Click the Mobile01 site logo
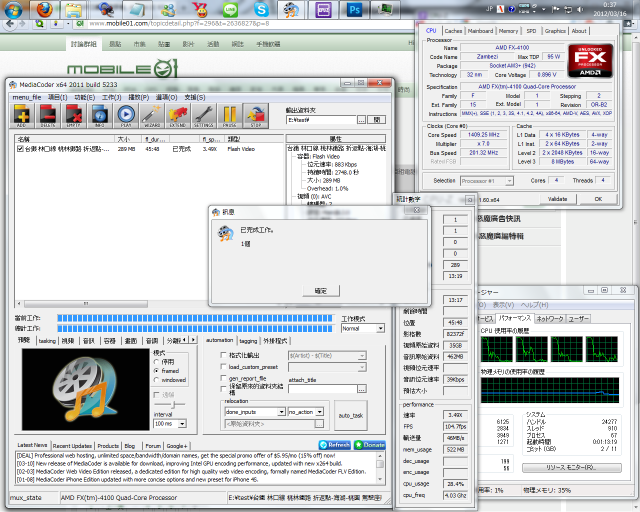Screen dimensions: 640x512 (x=122, y=68)
